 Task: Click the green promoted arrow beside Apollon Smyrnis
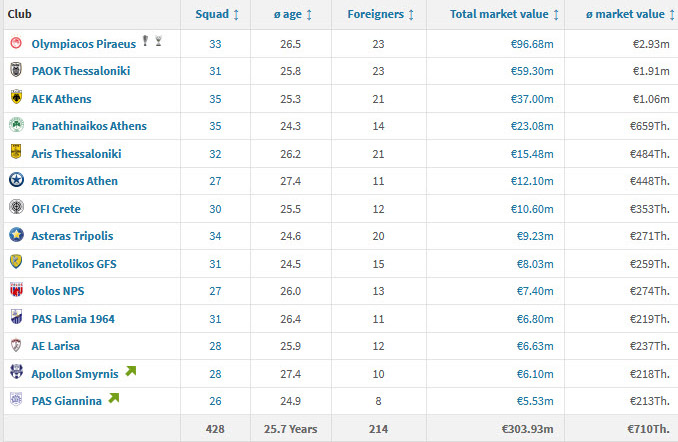pyautogui.click(x=128, y=372)
